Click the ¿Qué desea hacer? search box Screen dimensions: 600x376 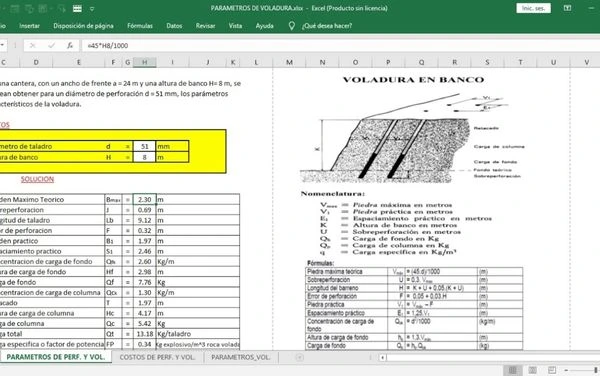(x=327, y=26)
